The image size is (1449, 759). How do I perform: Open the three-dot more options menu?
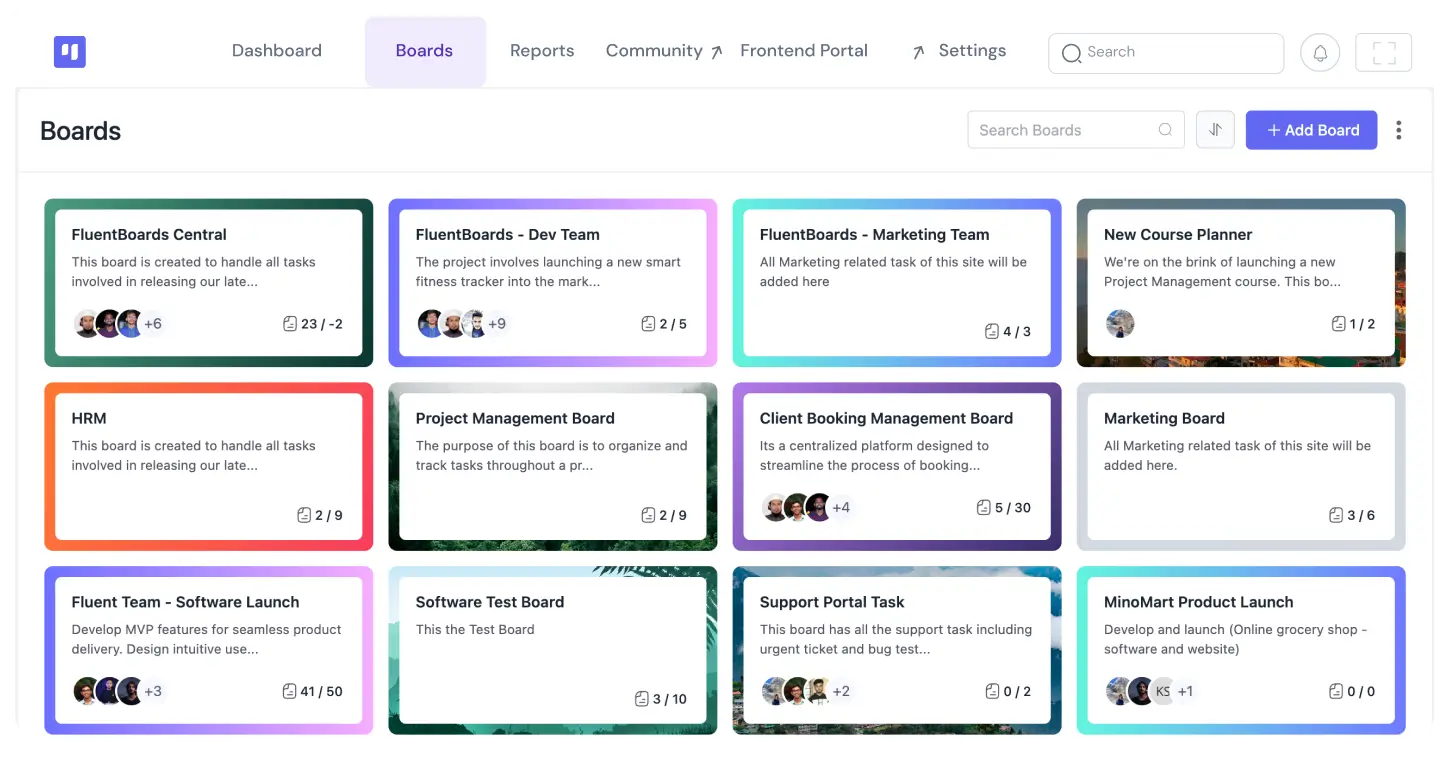(1398, 130)
